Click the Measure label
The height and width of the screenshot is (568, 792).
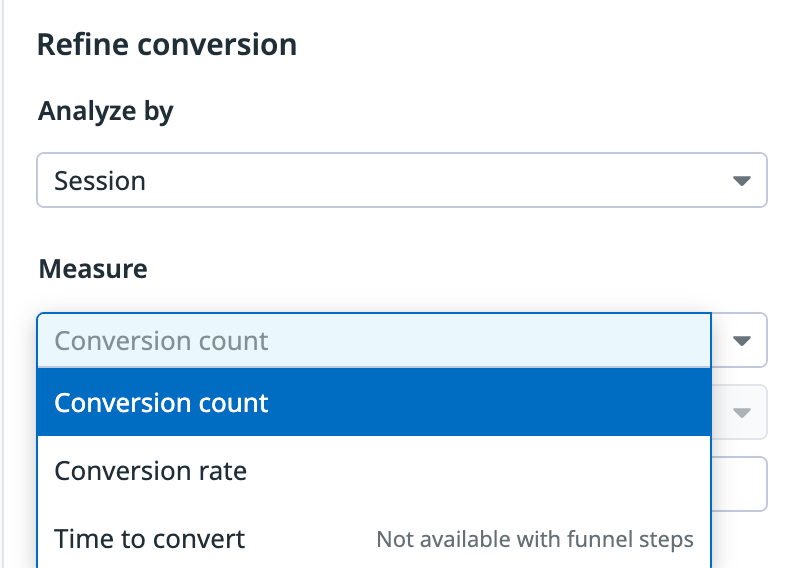click(x=93, y=268)
